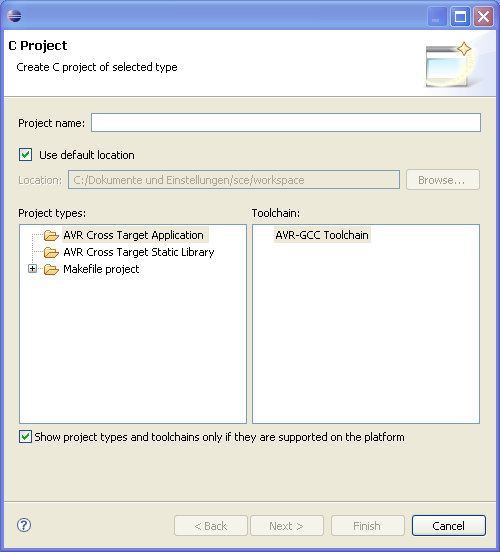Screen dimensions: 500x552
Task: Select AVR Cross Target Application project type
Action: pos(133,235)
